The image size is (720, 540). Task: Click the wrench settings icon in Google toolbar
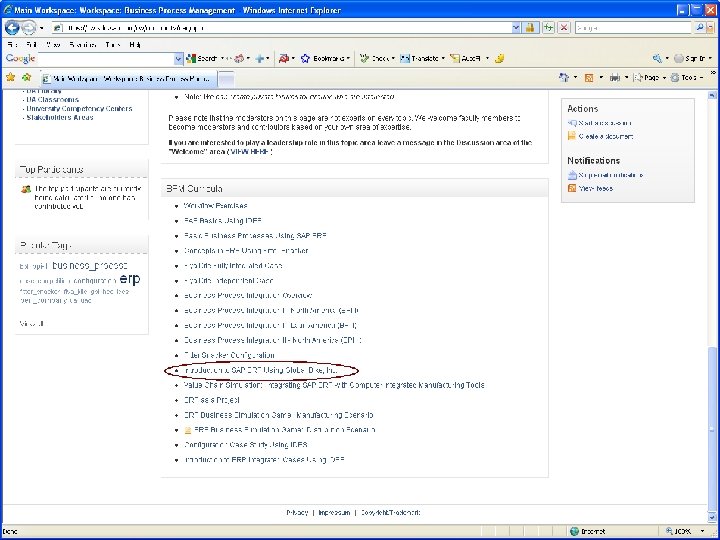(657, 59)
